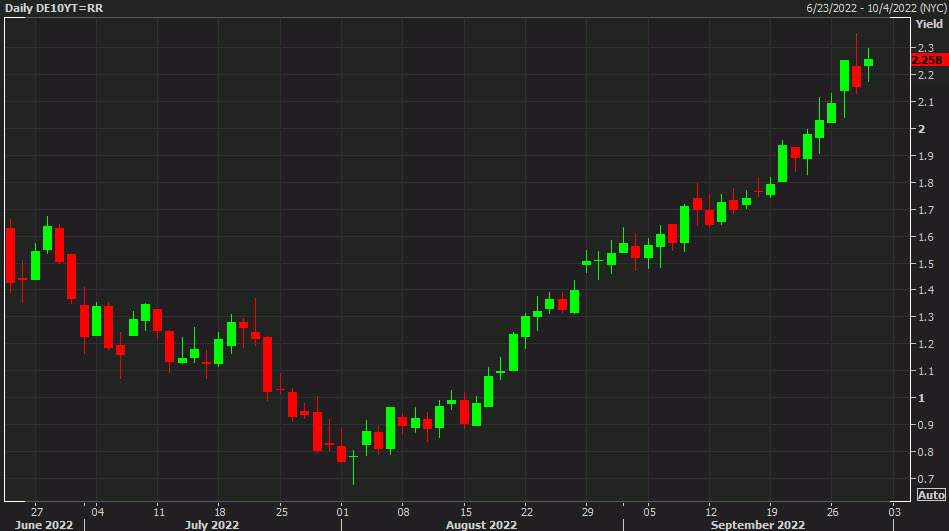Click the 29 date tick in August
The width and height of the screenshot is (949, 531).
(588, 512)
